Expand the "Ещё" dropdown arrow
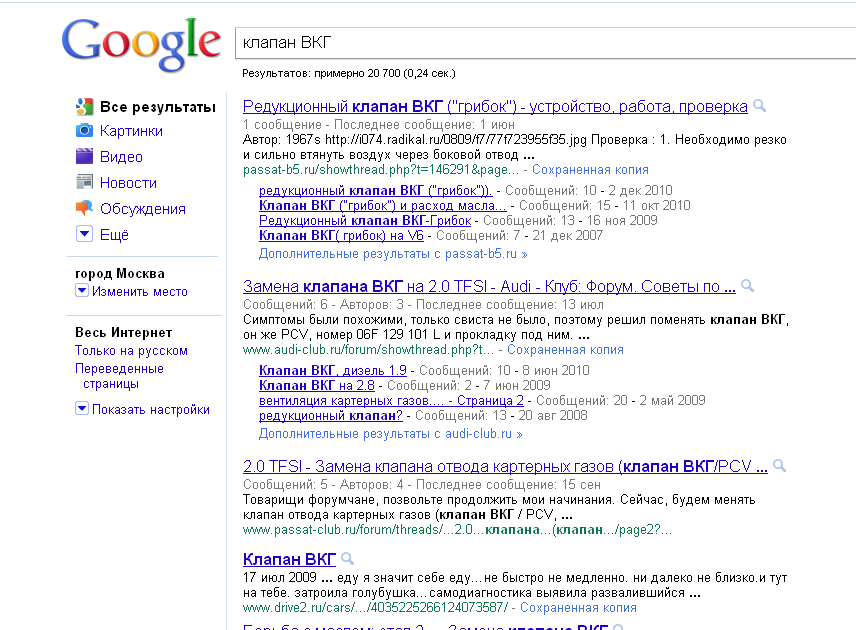This screenshot has height=630, width=856. (84, 234)
